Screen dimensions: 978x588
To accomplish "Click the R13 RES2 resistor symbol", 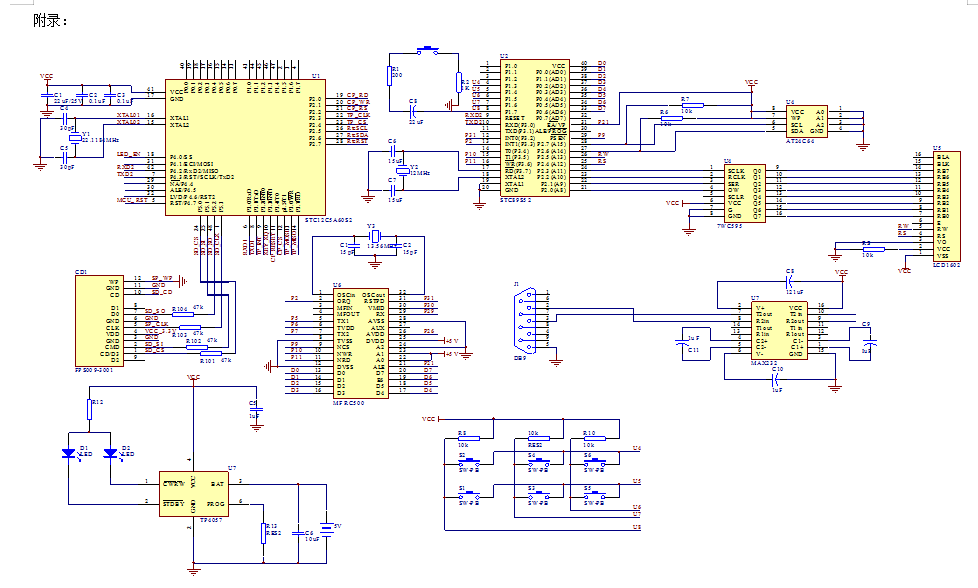I will coord(263,533).
